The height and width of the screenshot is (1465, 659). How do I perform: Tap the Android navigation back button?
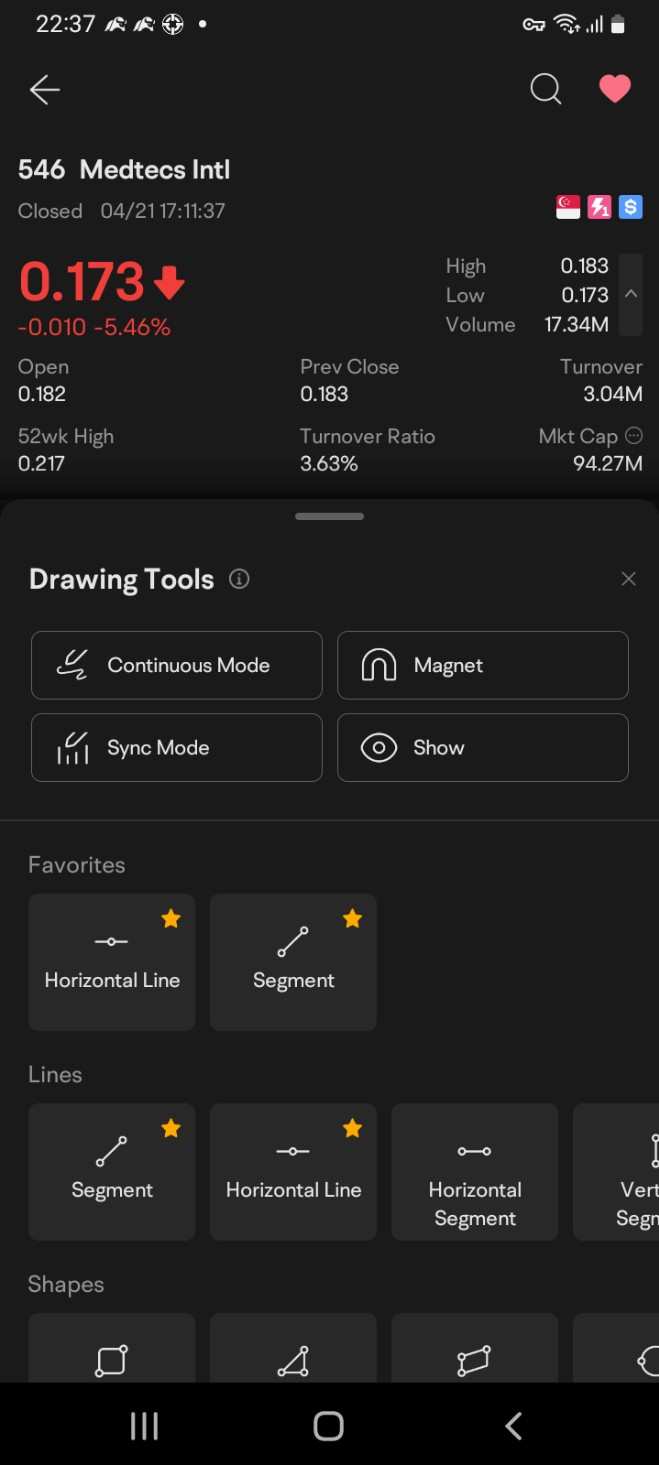point(514,1425)
